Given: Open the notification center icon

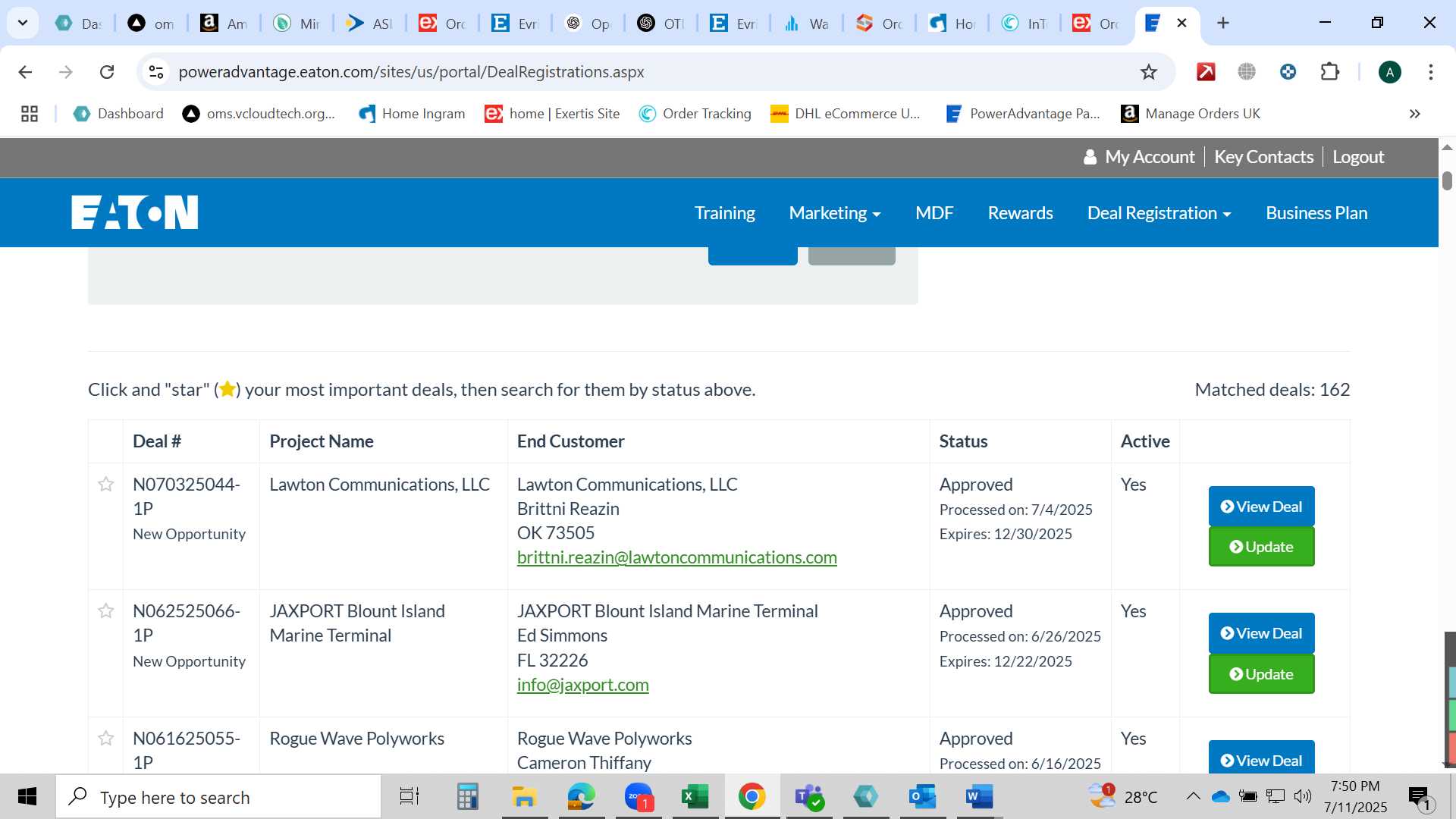Looking at the screenshot, I should click(1419, 797).
